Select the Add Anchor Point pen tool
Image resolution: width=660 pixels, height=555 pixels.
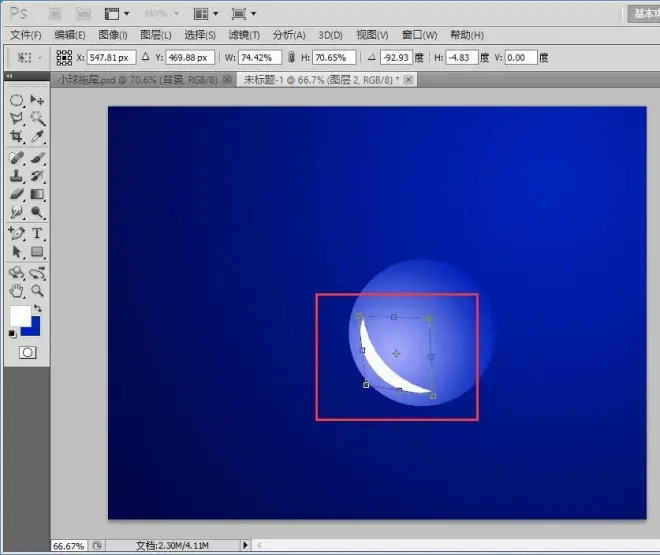pos(16,233)
